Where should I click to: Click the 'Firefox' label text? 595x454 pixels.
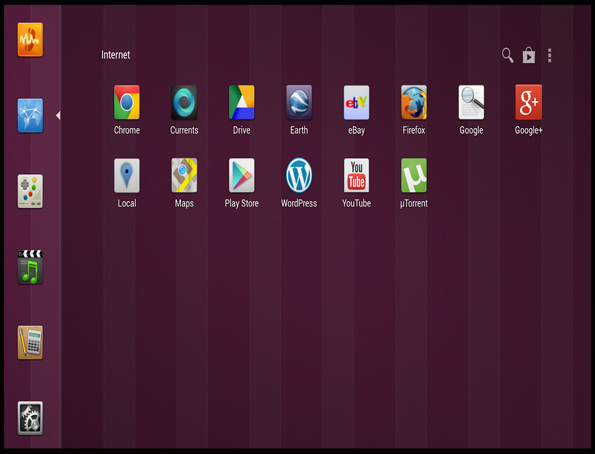click(x=414, y=130)
